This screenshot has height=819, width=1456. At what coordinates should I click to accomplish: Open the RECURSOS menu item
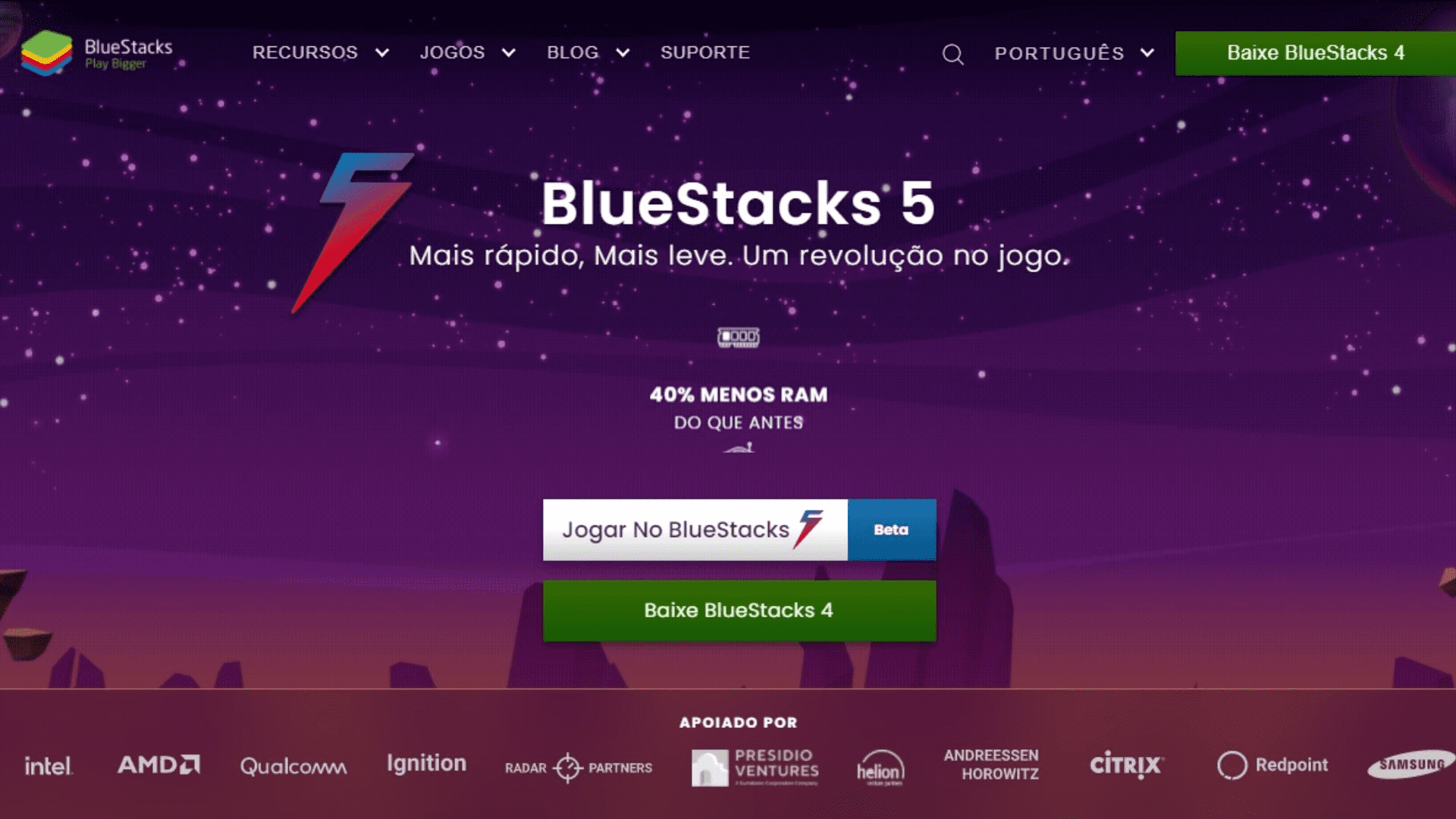pyautogui.click(x=305, y=52)
